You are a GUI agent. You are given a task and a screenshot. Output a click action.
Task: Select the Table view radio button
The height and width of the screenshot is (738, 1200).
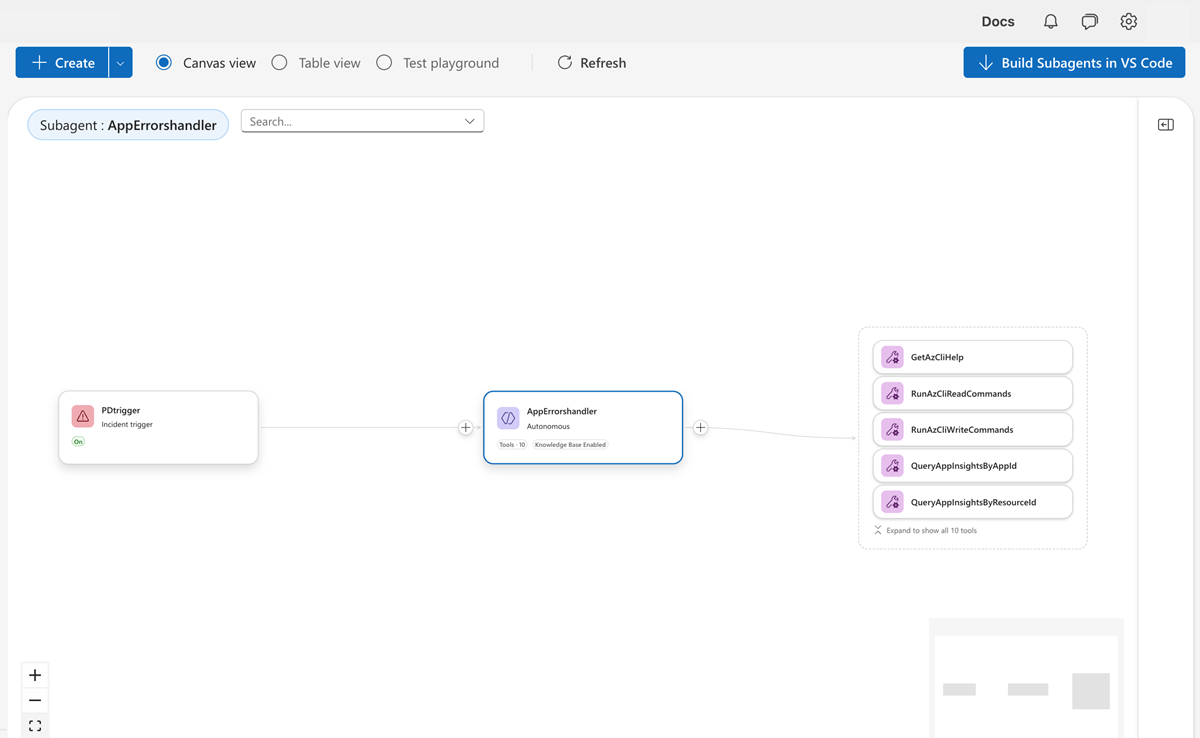point(280,63)
